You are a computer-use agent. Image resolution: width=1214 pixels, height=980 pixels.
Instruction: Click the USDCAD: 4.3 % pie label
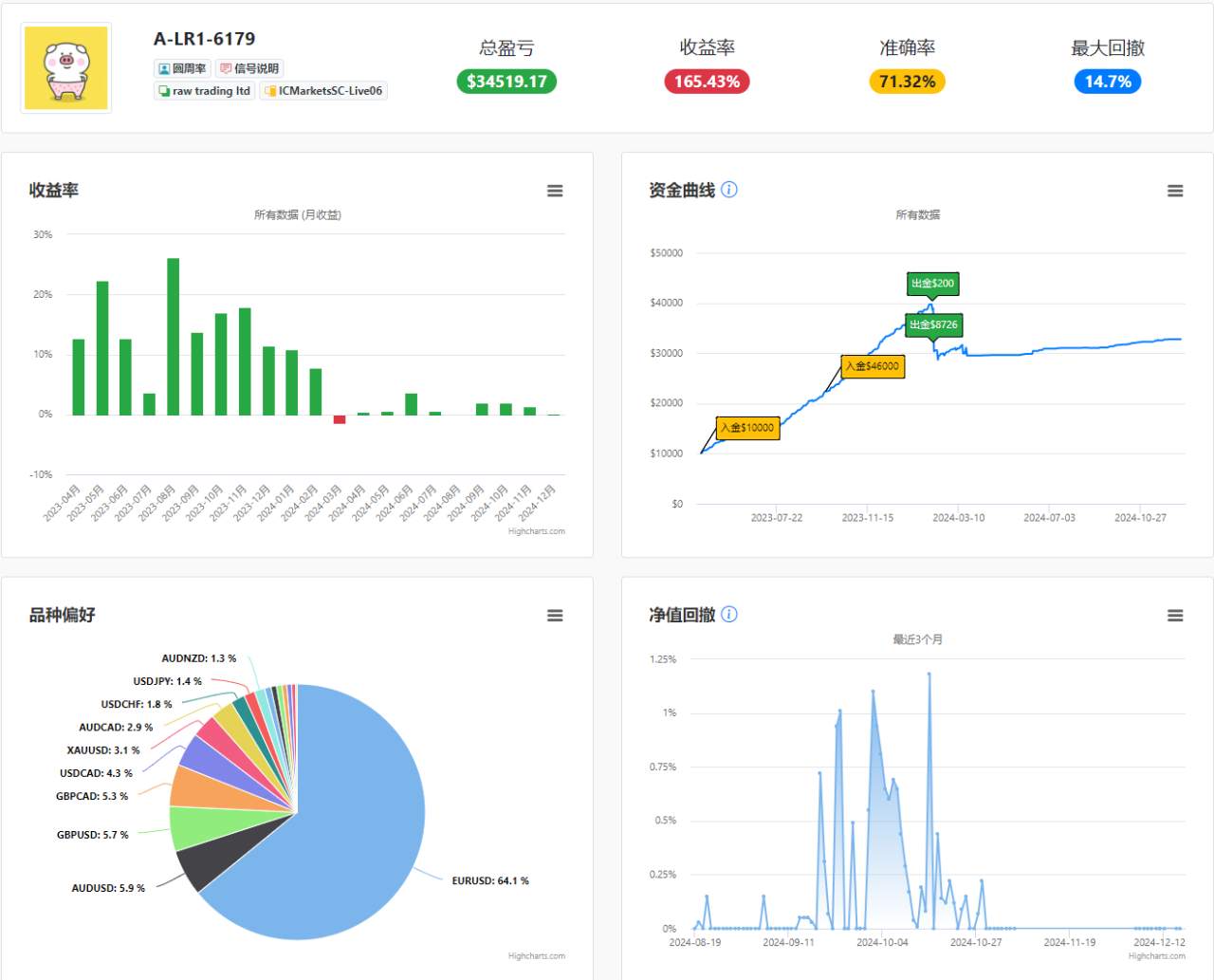(97, 774)
